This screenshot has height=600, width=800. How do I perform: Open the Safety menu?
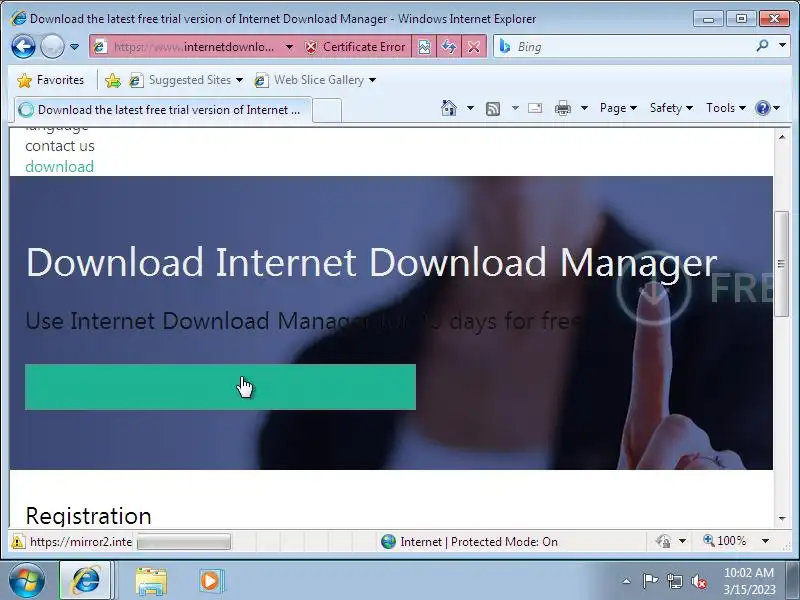671,108
